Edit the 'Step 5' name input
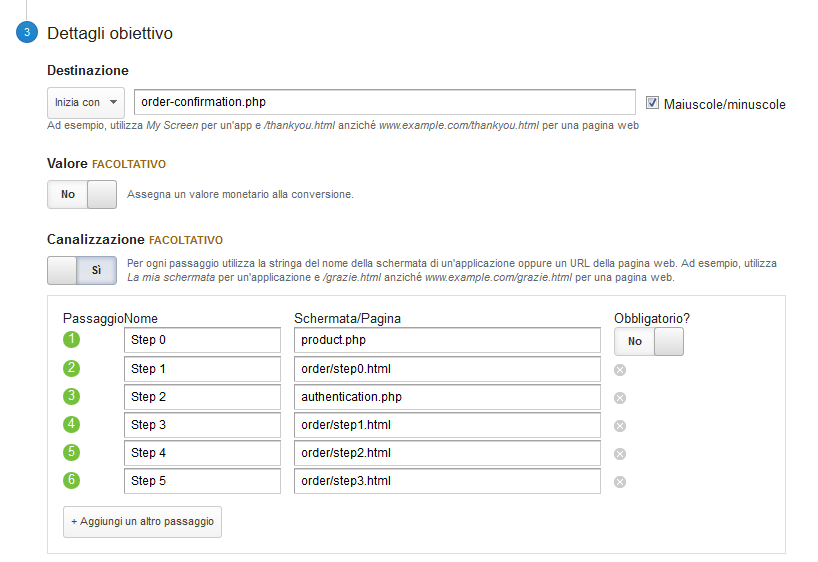This screenshot has width=818, height=562. 203,481
